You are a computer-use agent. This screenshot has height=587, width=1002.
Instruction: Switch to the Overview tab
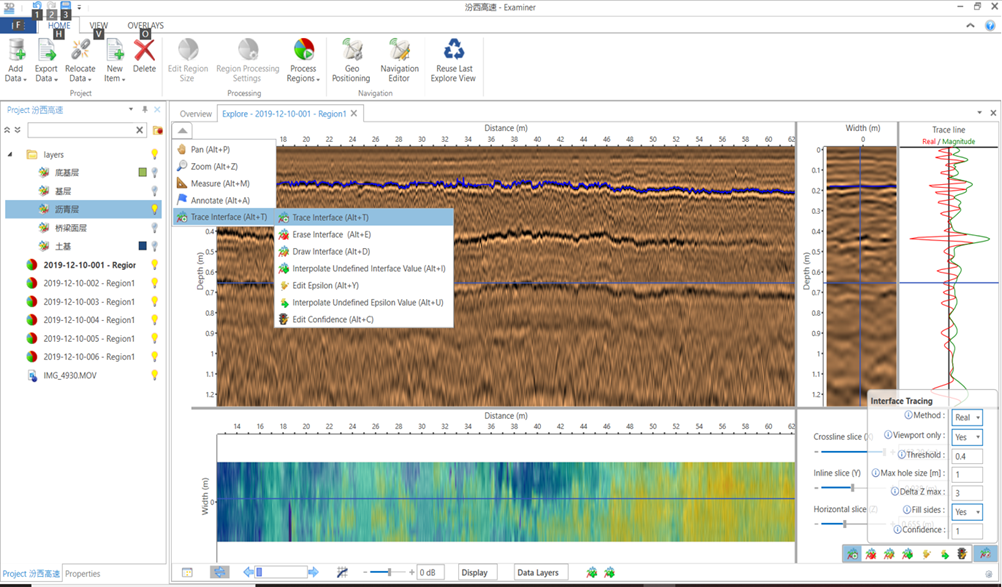tap(195, 114)
